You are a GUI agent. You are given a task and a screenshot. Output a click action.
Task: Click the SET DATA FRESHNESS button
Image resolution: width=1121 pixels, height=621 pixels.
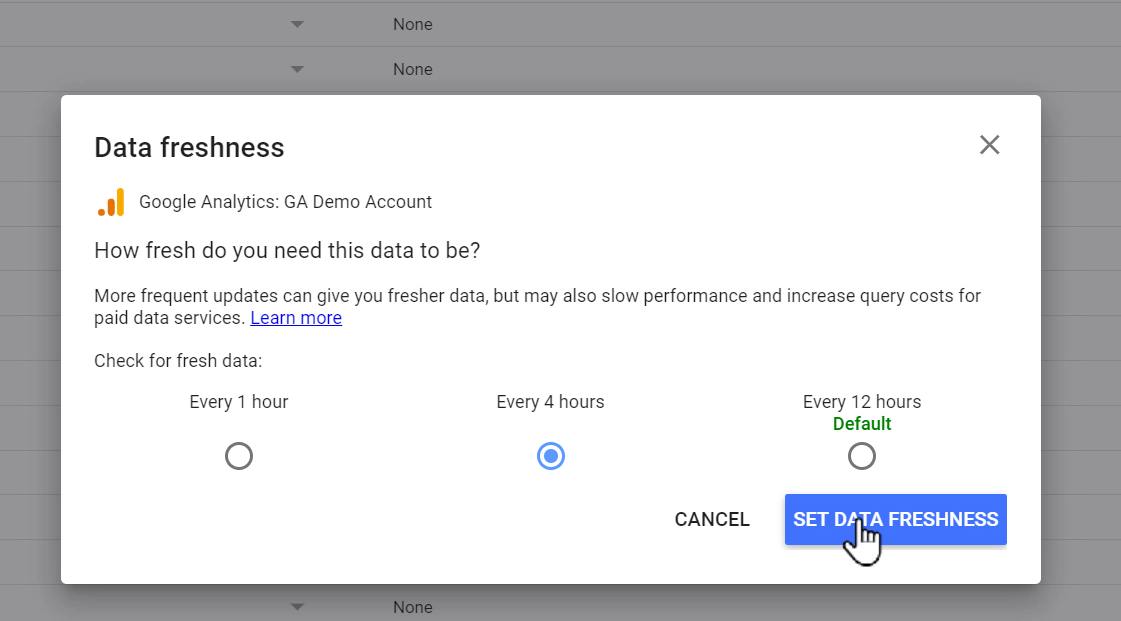click(x=896, y=520)
